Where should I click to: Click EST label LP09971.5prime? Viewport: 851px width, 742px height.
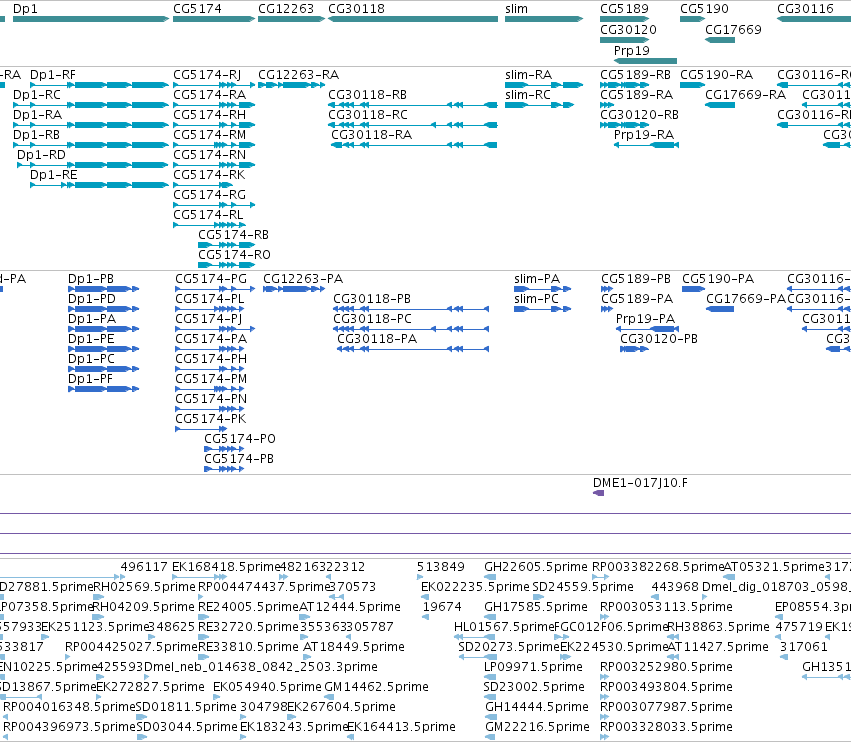[x=534, y=667]
